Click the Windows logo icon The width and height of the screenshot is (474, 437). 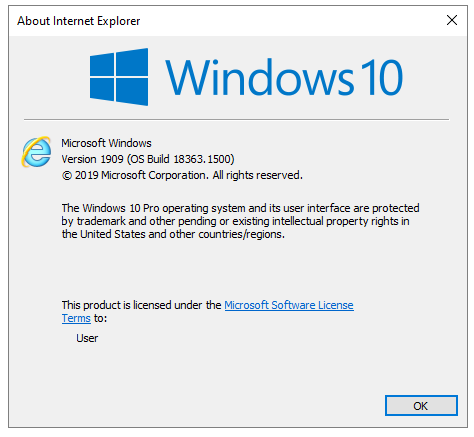pyautogui.click(x=119, y=77)
